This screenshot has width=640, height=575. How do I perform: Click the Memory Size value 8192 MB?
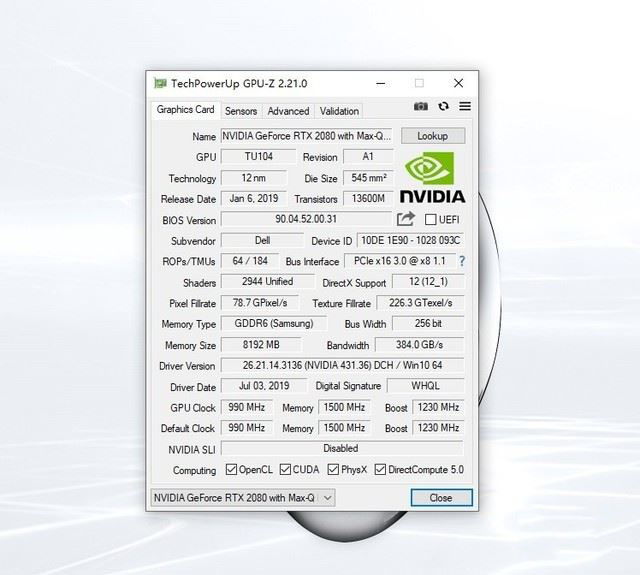tap(261, 345)
